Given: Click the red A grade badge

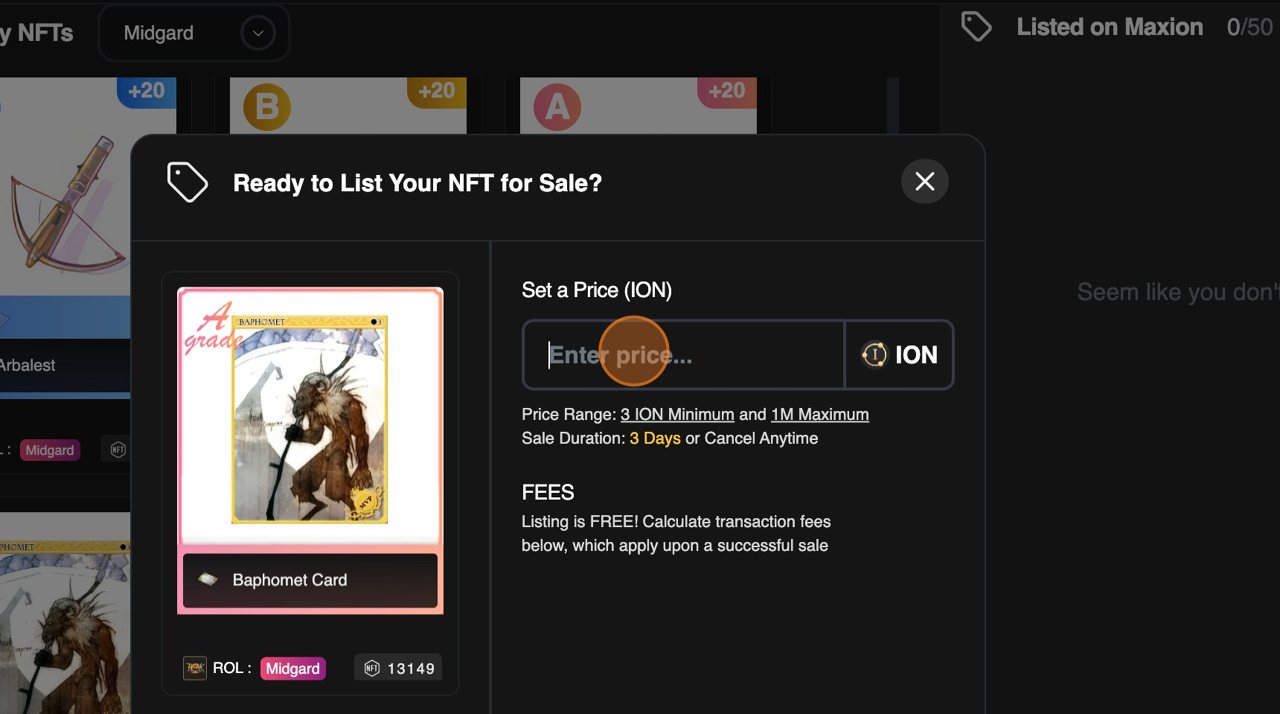Looking at the screenshot, I should tap(557, 108).
